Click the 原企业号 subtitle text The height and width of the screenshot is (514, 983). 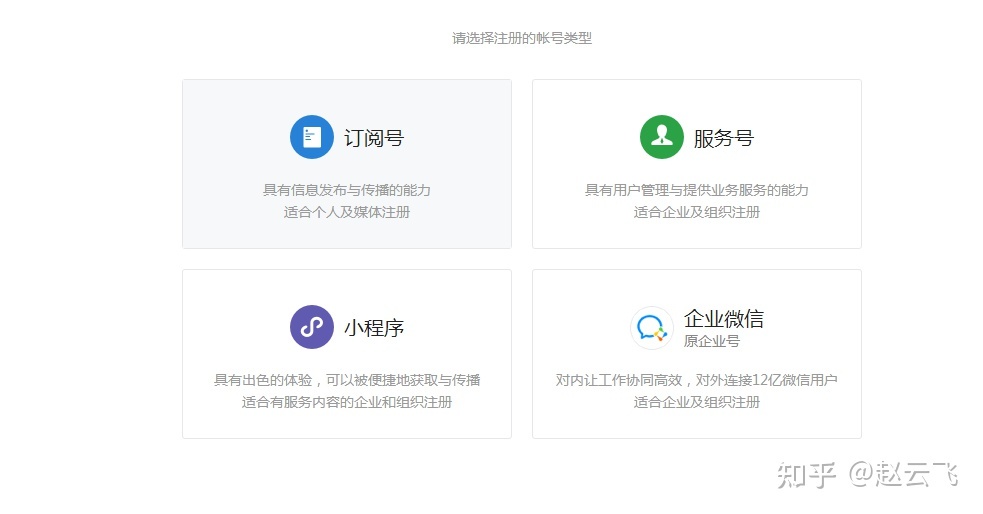712,342
